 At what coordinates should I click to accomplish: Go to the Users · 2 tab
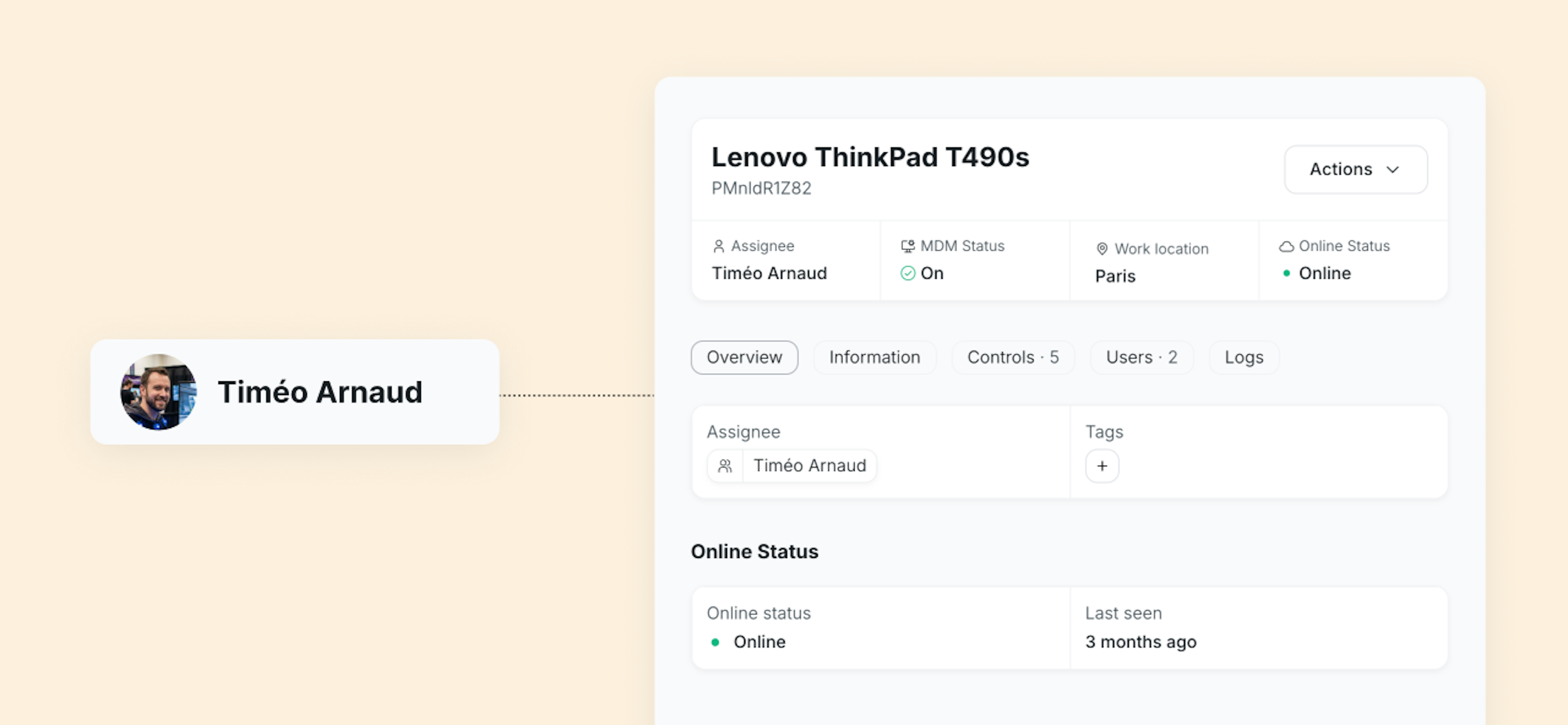(1141, 357)
